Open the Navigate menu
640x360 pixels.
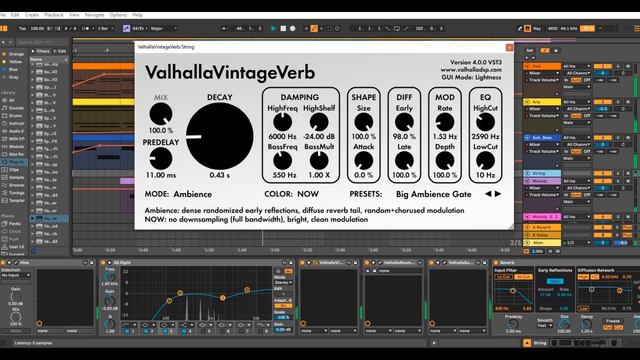(x=94, y=15)
